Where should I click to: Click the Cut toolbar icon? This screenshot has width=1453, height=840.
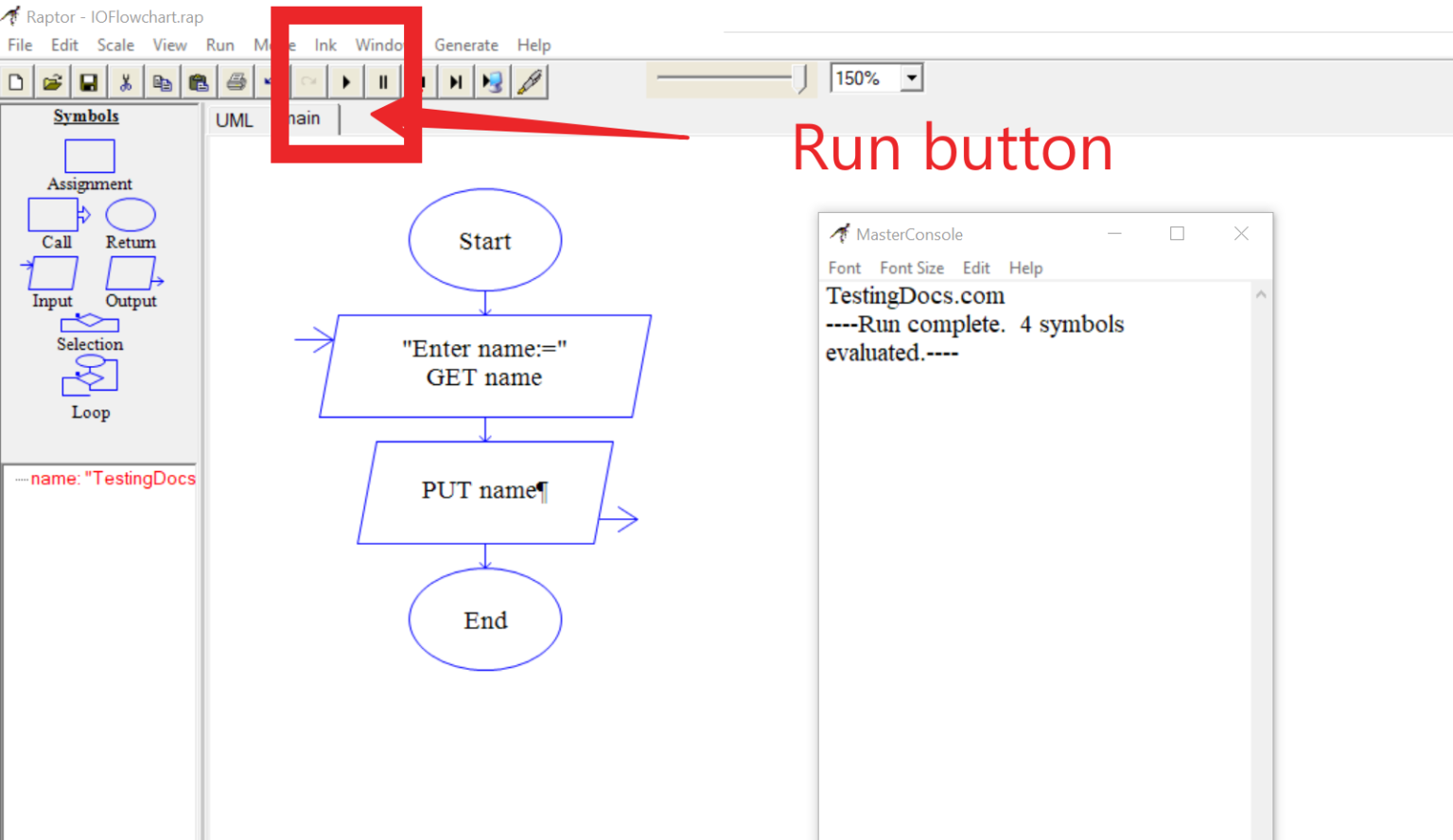pyautogui.click(x=126, y=81)
